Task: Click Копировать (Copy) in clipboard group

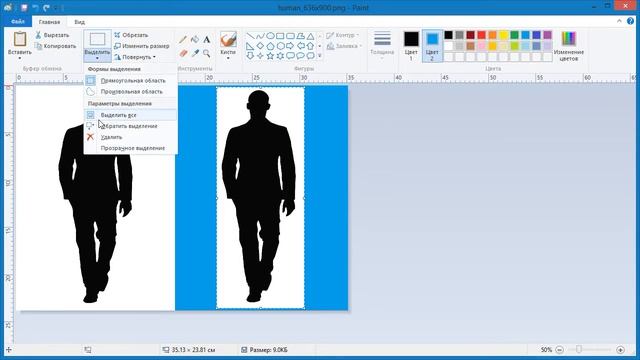Action: (55, 46)
